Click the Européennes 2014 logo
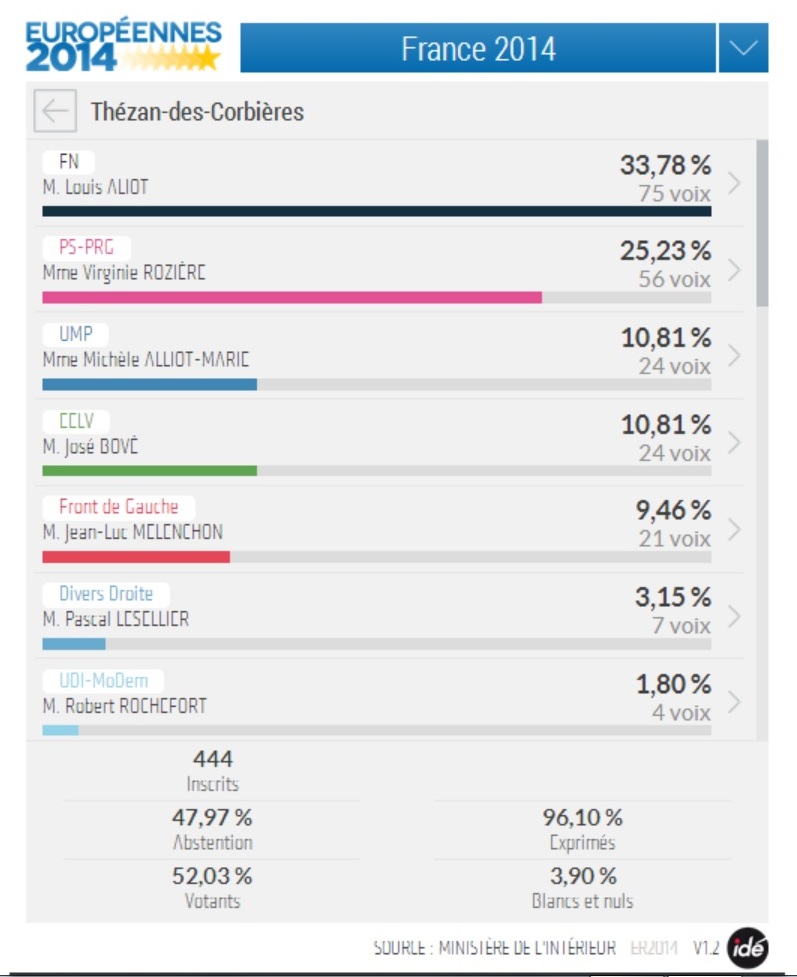 pos(123,46)
